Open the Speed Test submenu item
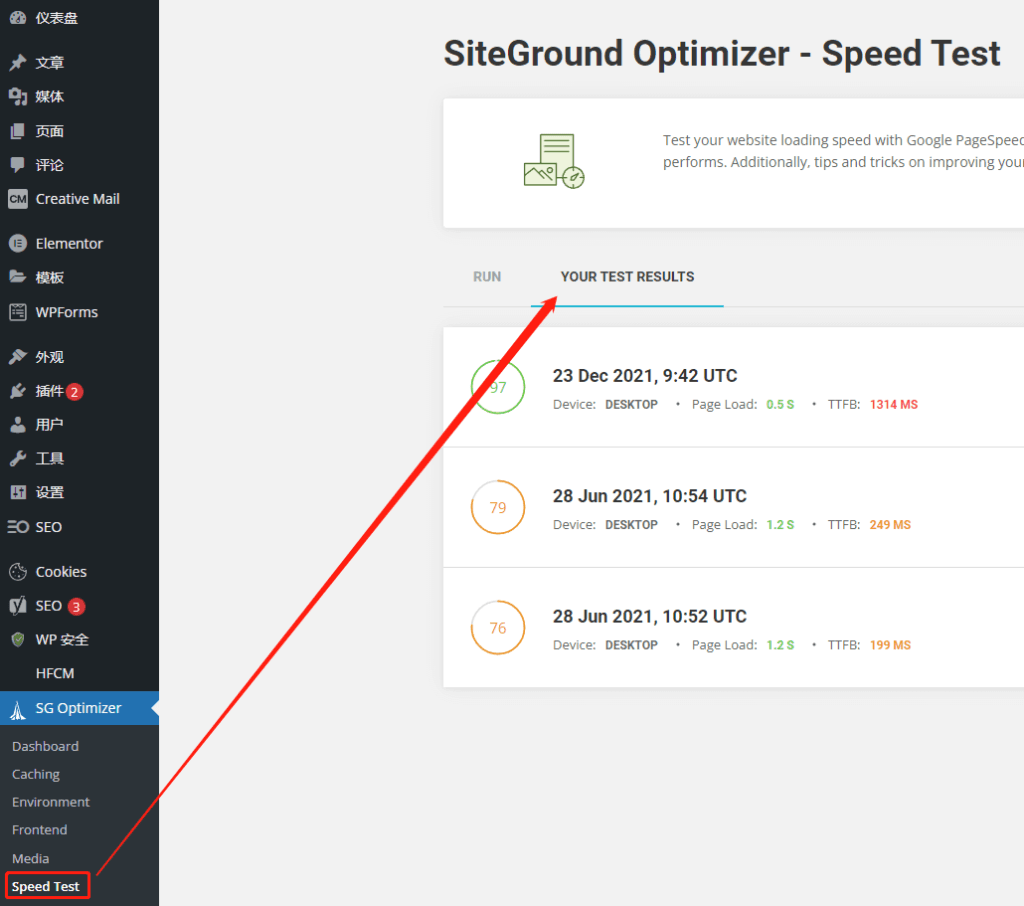This screenshot has height=906, width=1024. click(x=46, y=886)
